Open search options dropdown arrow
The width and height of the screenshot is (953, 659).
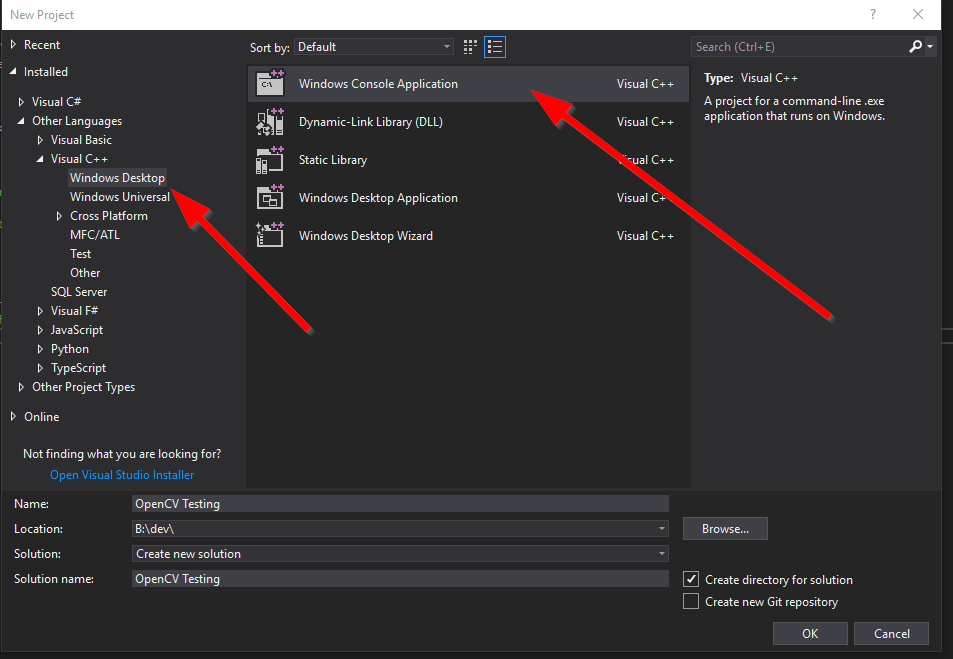(930, 47)
